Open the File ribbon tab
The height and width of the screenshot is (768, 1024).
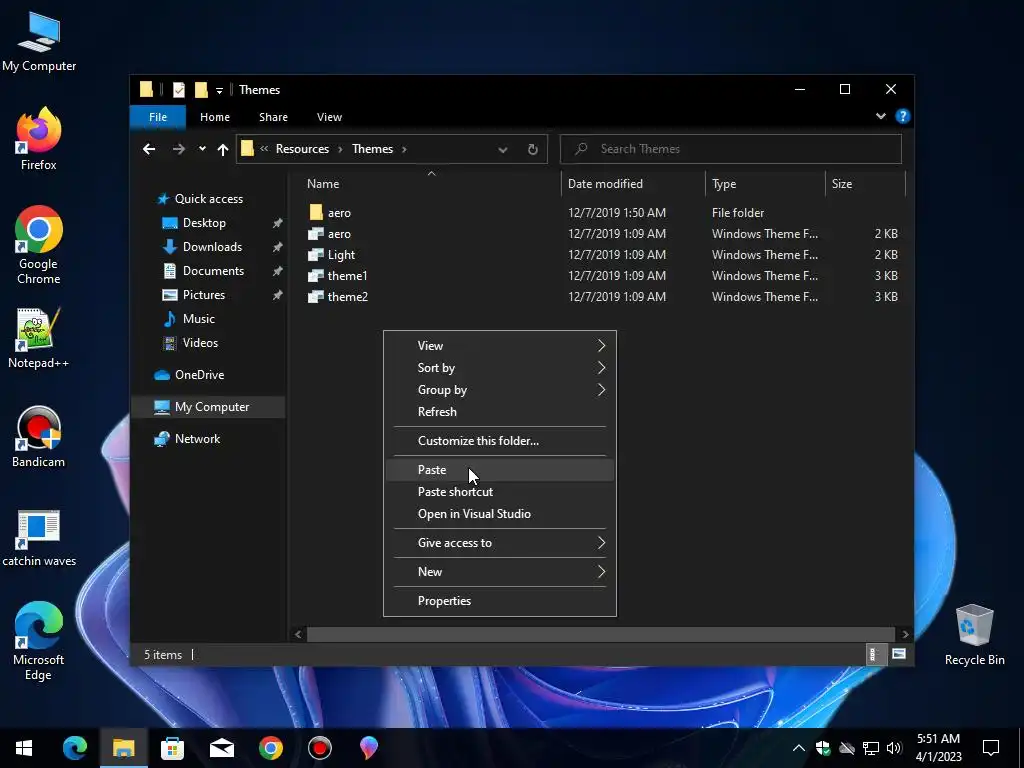[158, 117]
